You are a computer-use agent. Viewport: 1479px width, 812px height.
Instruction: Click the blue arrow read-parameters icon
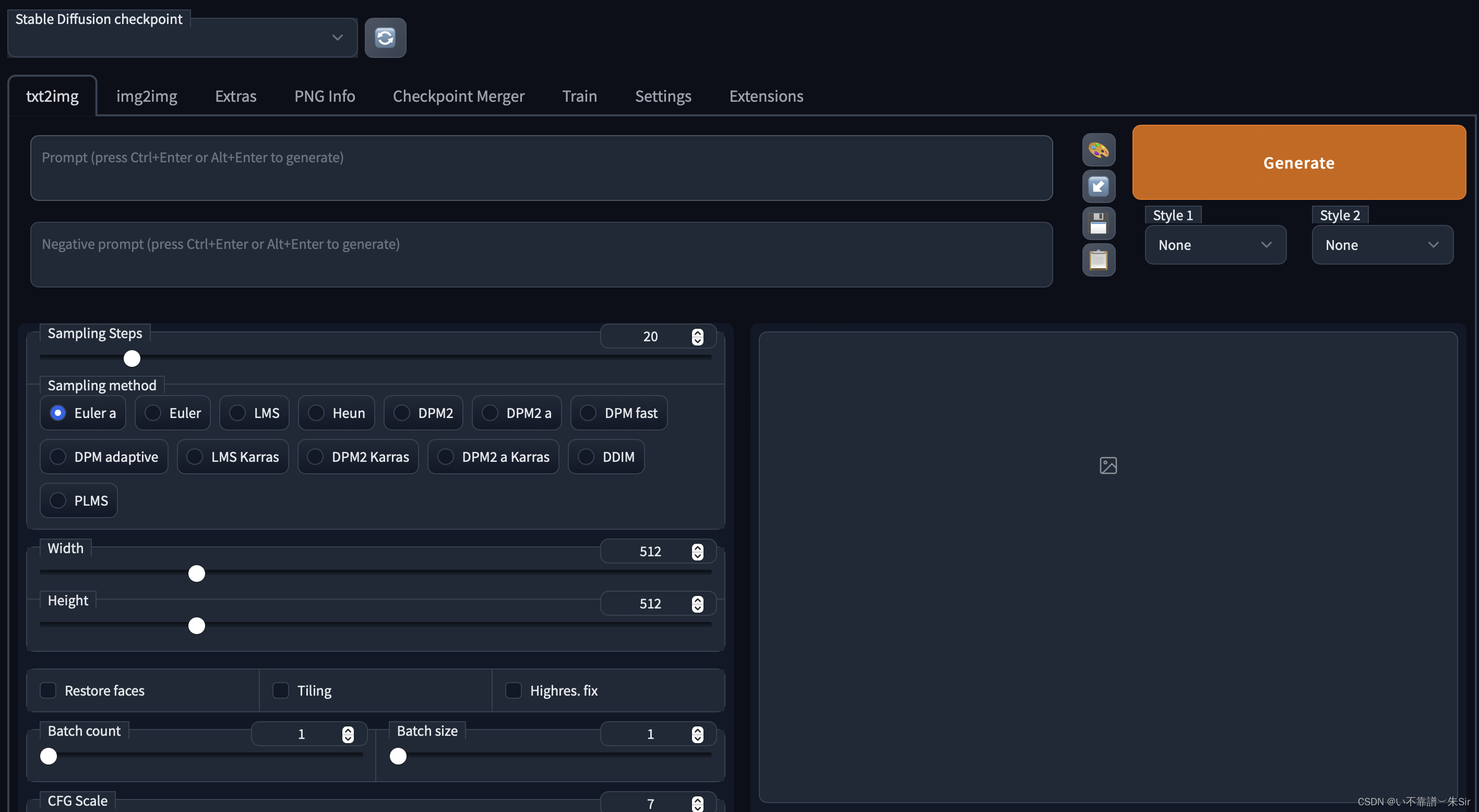tap(1098, 186)
